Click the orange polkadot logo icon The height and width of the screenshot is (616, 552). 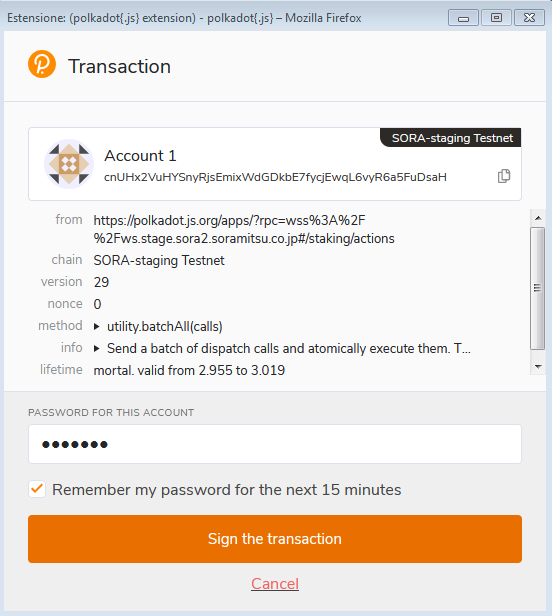(x=42, y=64)
